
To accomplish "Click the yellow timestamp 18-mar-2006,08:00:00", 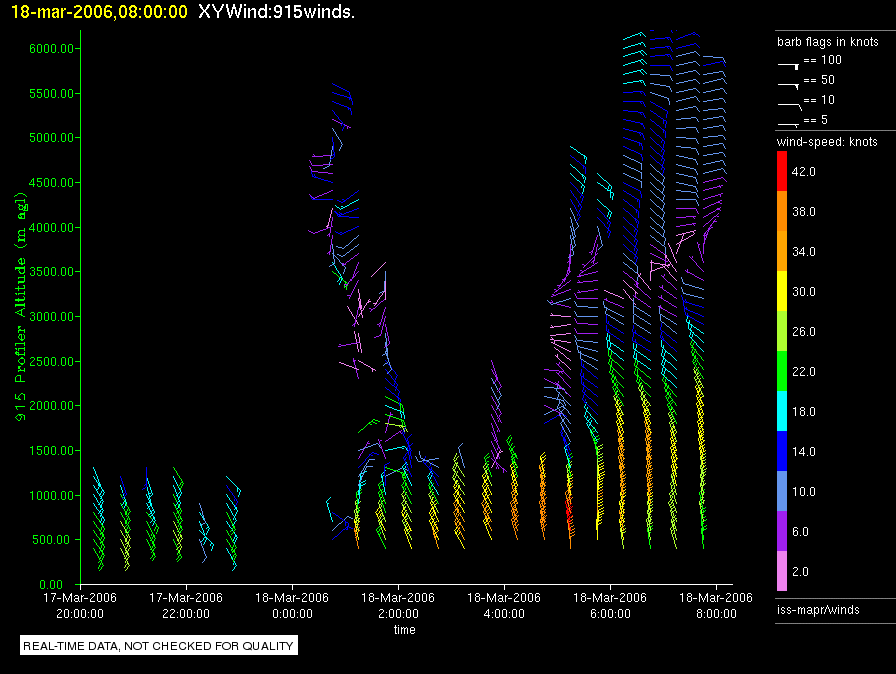I will pyautogui.click(x=93, y=12).
